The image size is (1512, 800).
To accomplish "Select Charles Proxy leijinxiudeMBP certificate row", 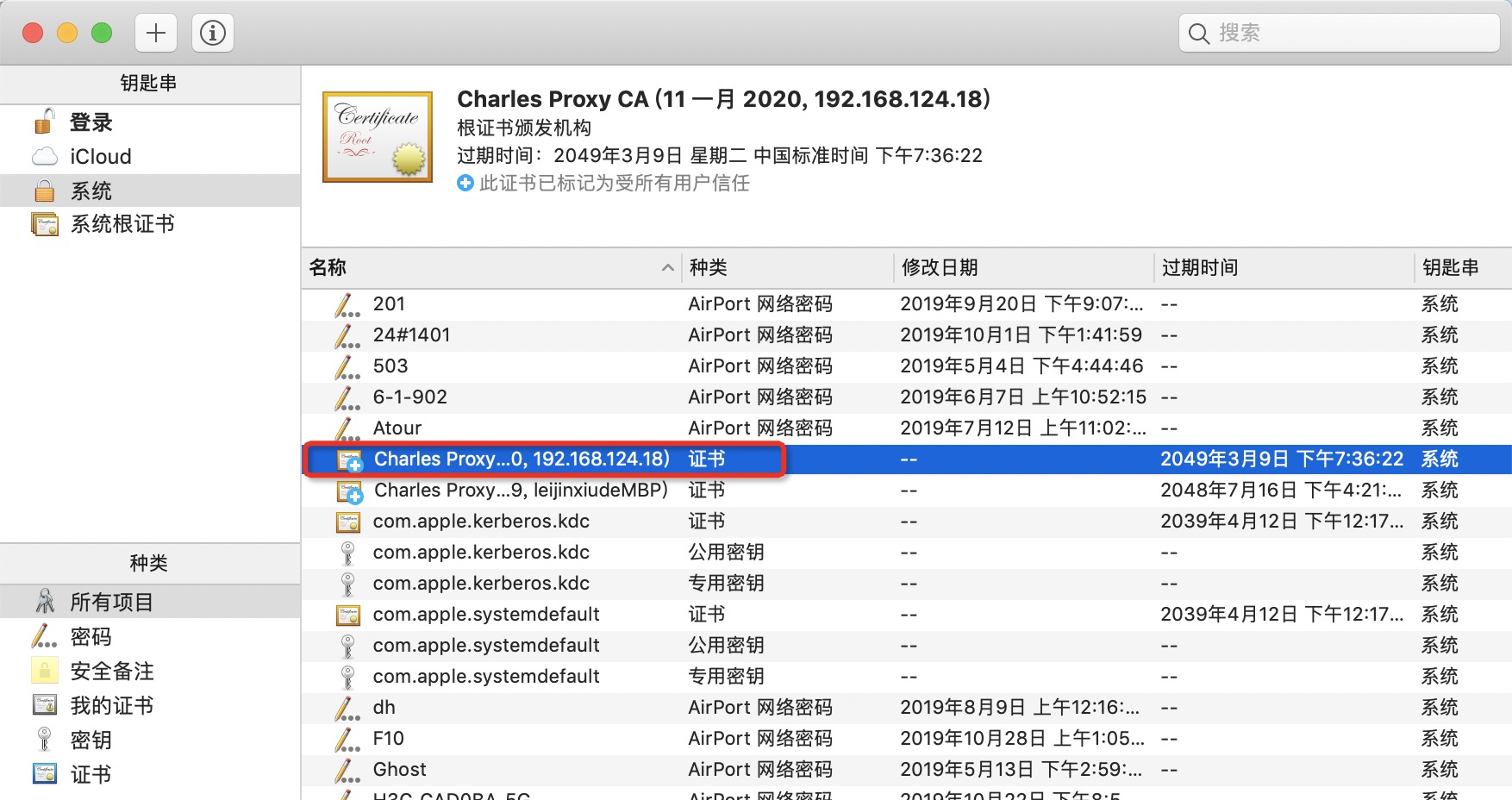I will point(907,491).
